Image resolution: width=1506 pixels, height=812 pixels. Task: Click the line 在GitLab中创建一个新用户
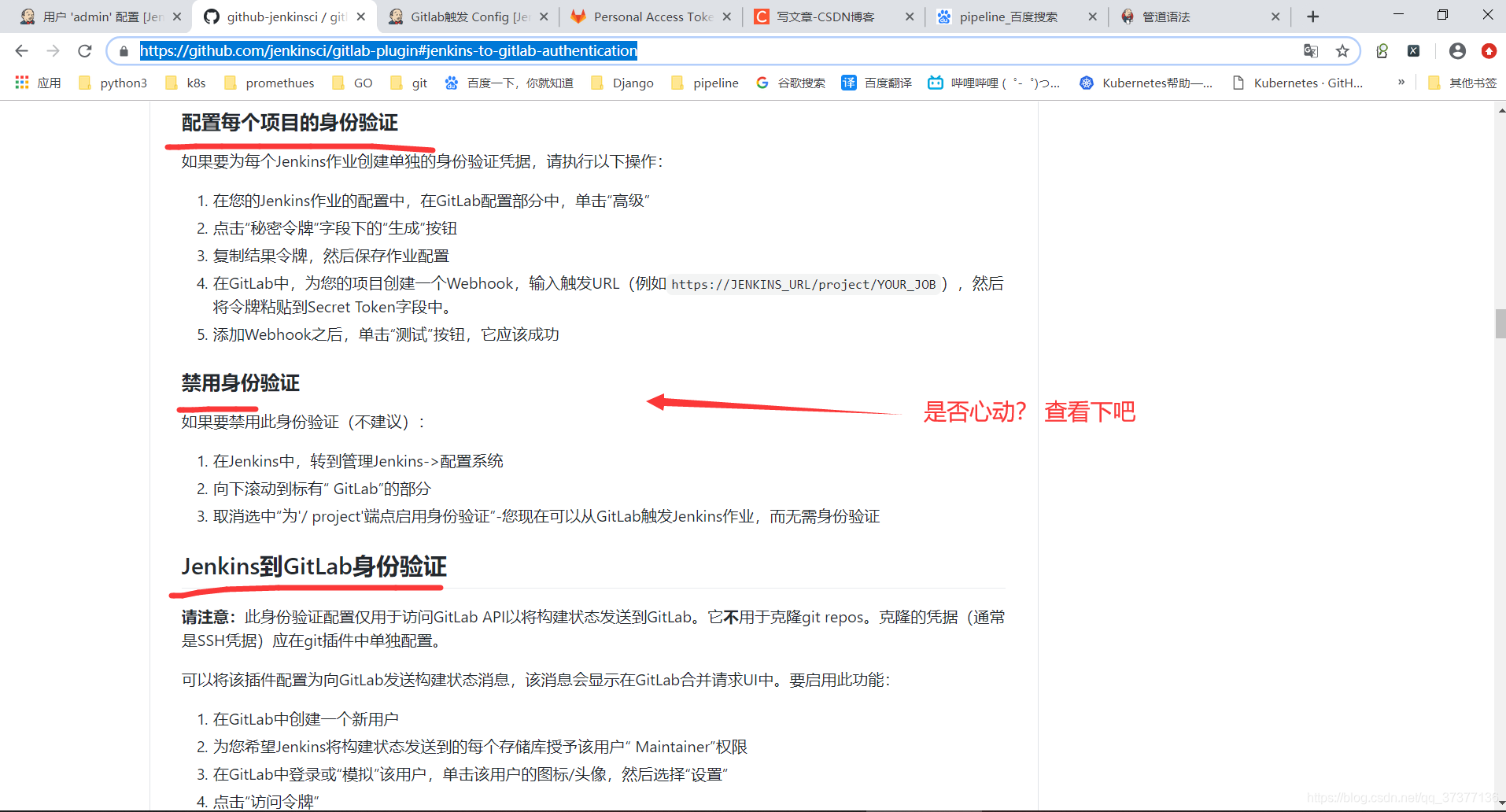tap(306, 719)
